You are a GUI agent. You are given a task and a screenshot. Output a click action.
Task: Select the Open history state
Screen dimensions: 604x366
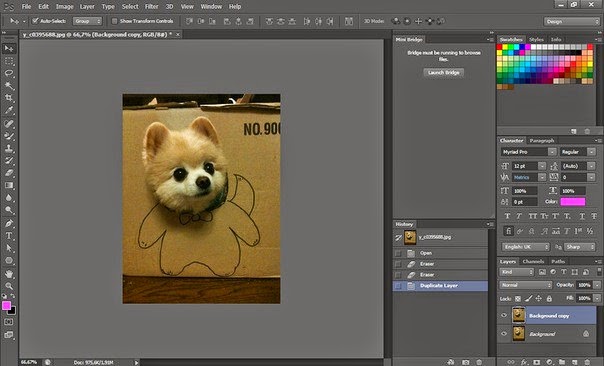[x=440, y=253]
